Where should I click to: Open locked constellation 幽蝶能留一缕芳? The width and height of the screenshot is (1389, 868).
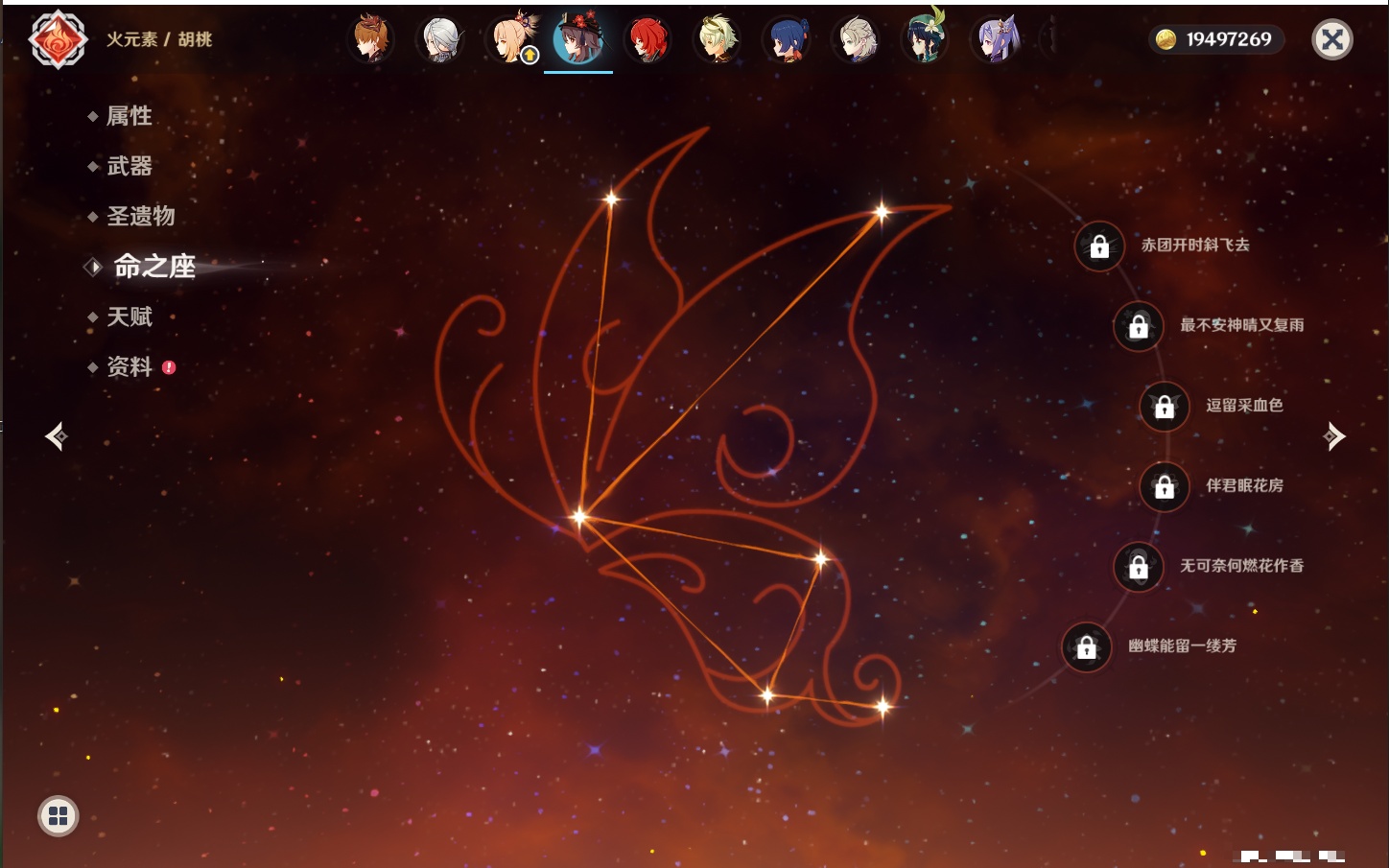(x=1086, y=647)
